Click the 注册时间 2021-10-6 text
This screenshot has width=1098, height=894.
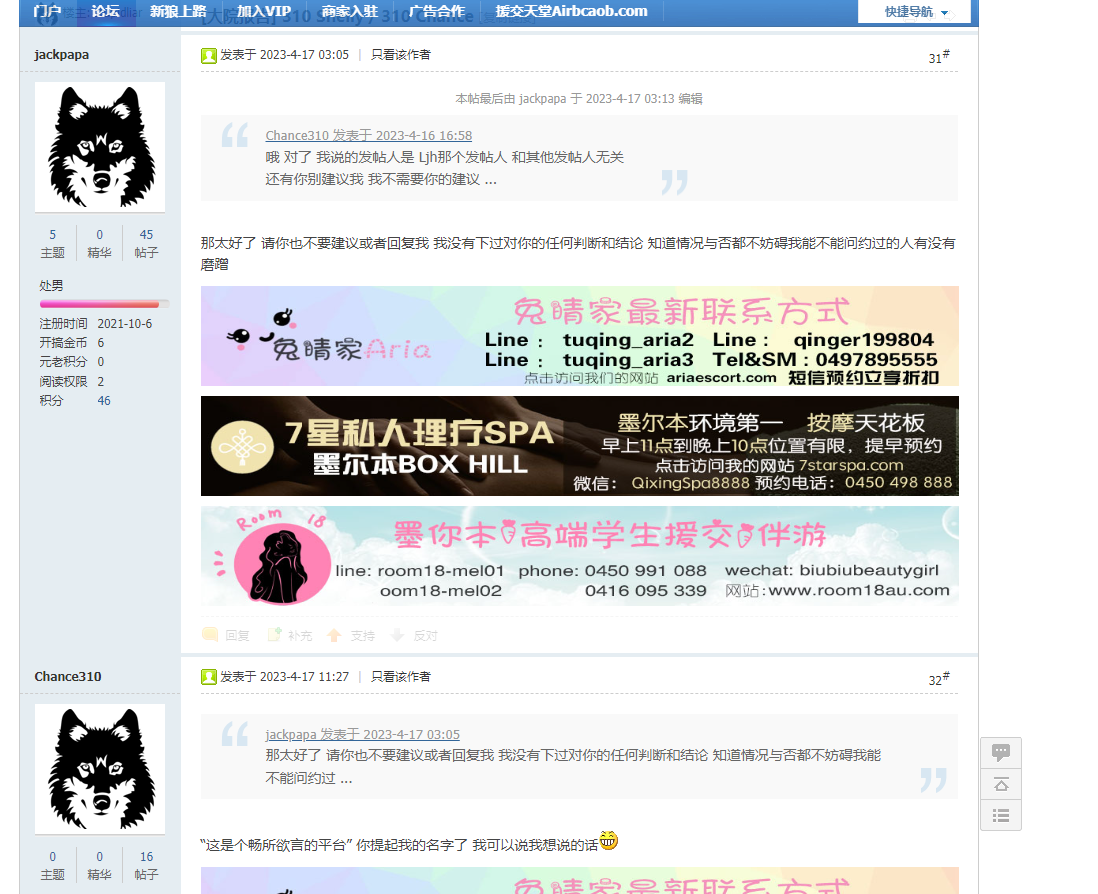pyautogui.click(x=95, y=323)
